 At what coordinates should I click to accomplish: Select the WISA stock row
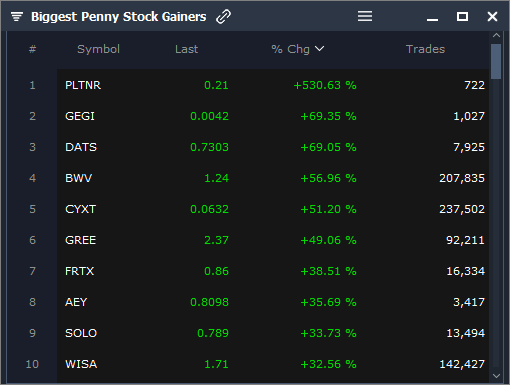coord(273,364)
